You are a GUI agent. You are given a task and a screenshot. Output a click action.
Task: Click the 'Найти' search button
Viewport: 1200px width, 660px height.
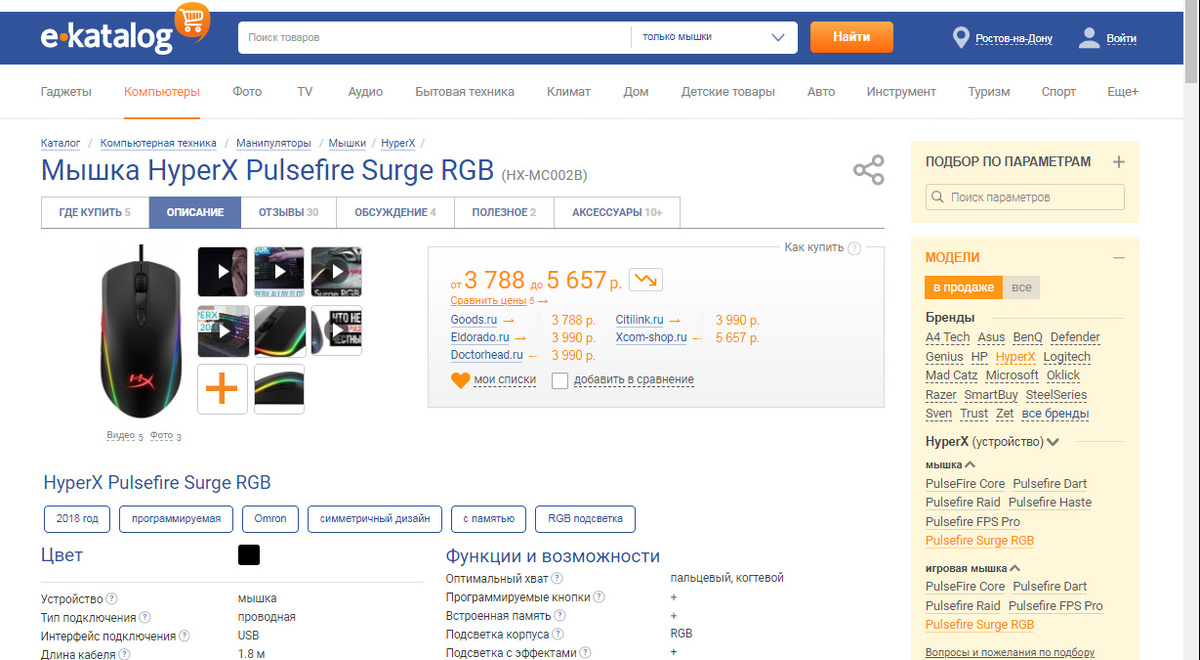[x=851, y=37]
